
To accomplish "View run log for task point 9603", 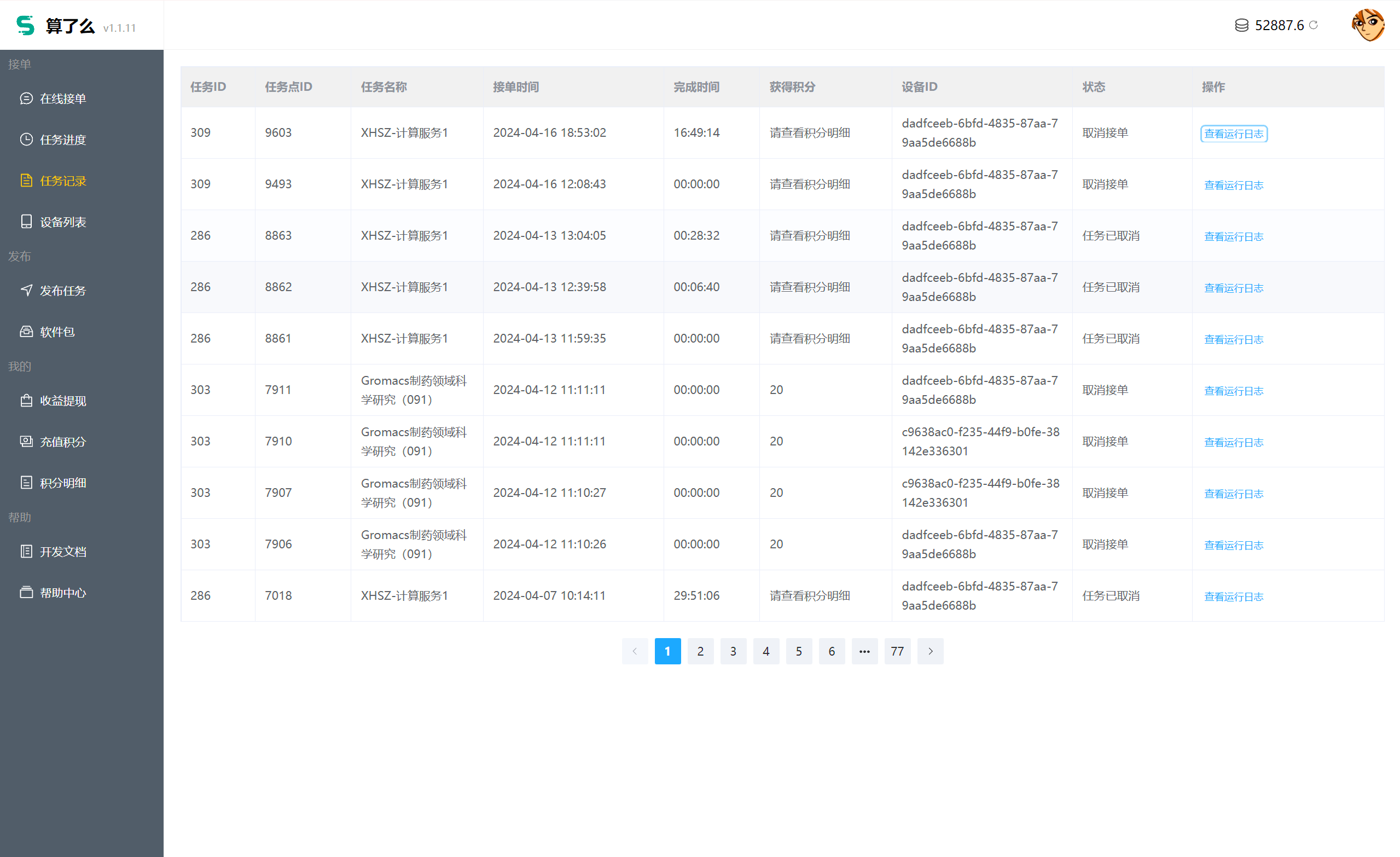I will click(x=1233, y=134).
